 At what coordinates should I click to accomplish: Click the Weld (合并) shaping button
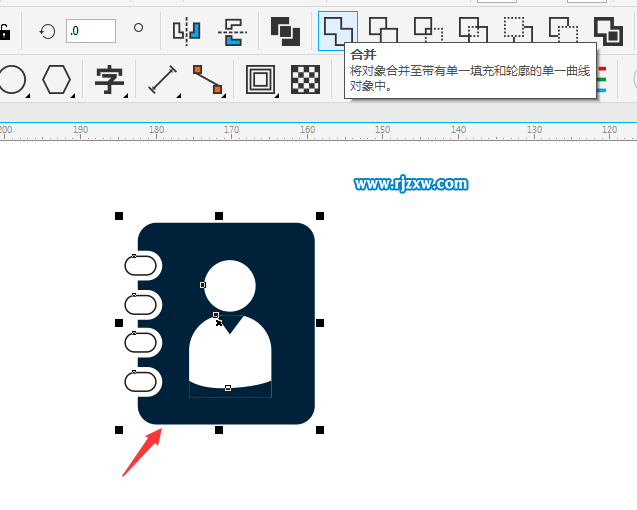pos(338,30)
